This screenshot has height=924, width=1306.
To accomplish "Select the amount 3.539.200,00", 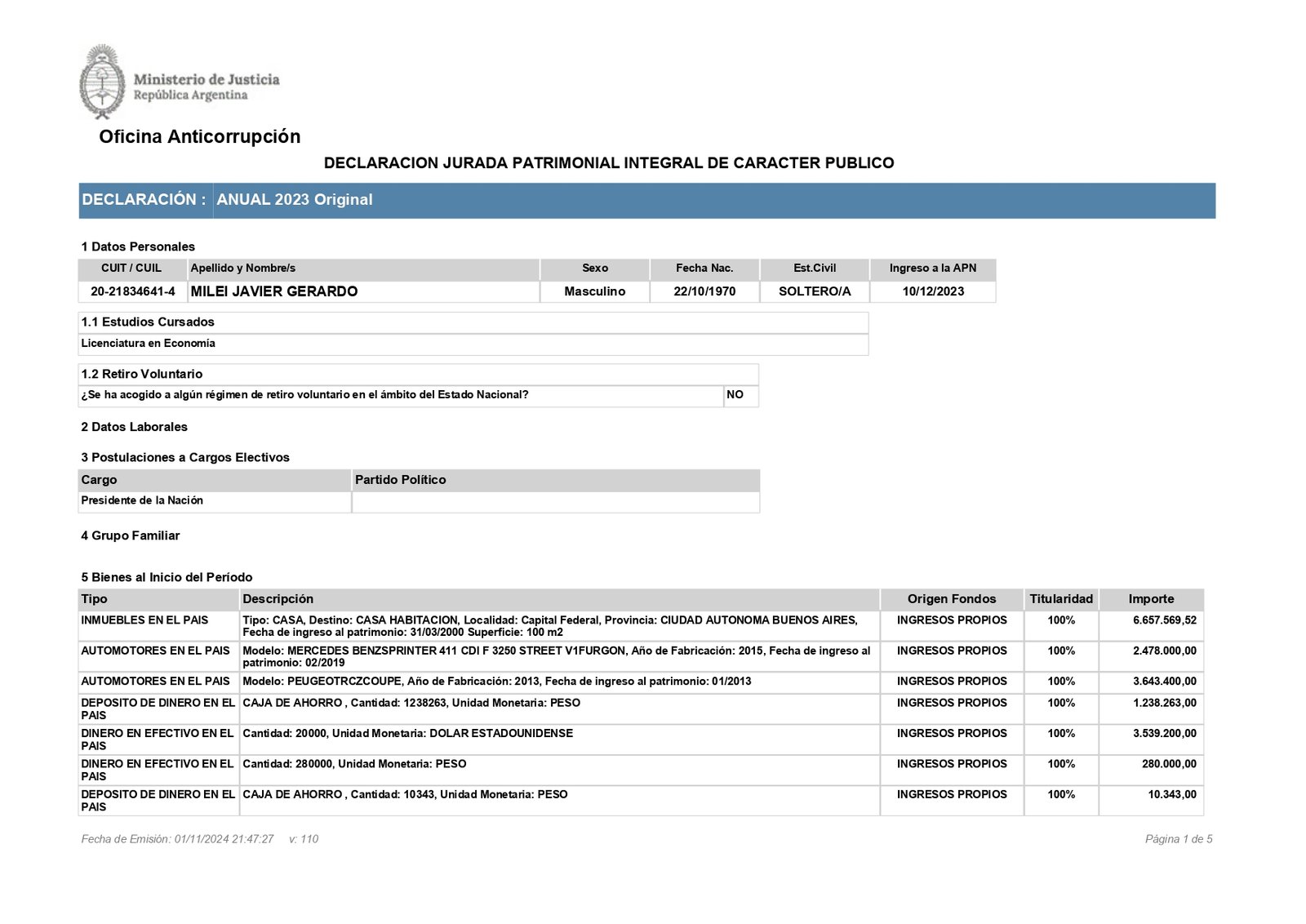I will point(1164,734).
